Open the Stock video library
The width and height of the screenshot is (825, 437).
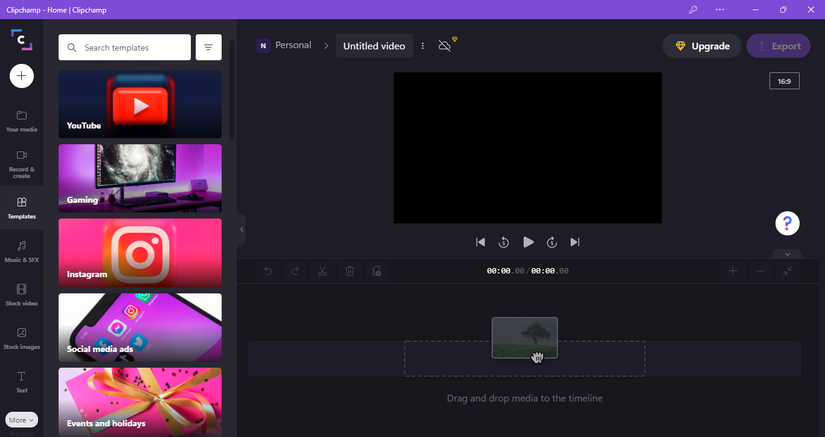[22, 293]
